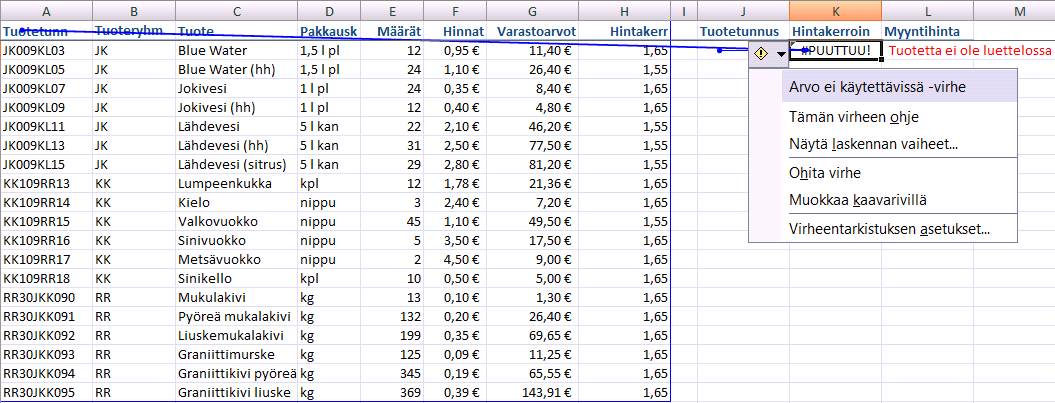Click the '5 l kan' cell in Lähdevesi (hh) row
Viewport: 1055px width, 403px height.
point(329,145)
